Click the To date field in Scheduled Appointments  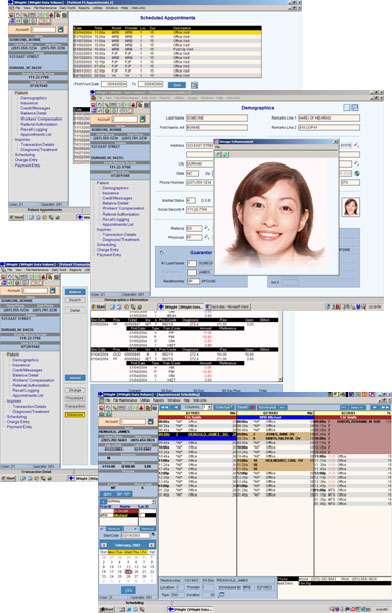(150, 84)
